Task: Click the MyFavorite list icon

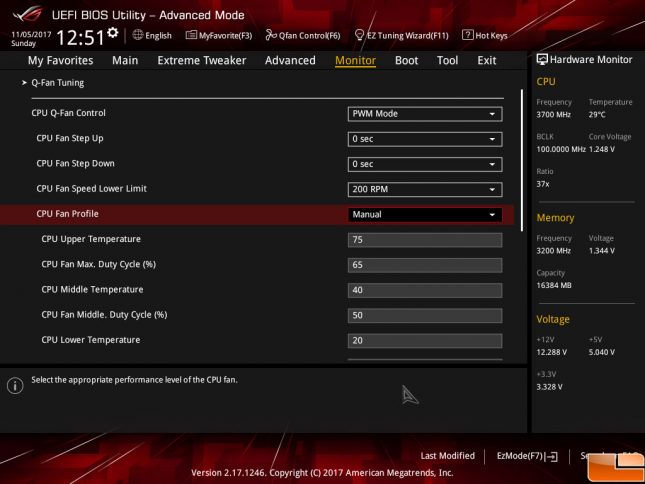Action: (x=191, y=35)
